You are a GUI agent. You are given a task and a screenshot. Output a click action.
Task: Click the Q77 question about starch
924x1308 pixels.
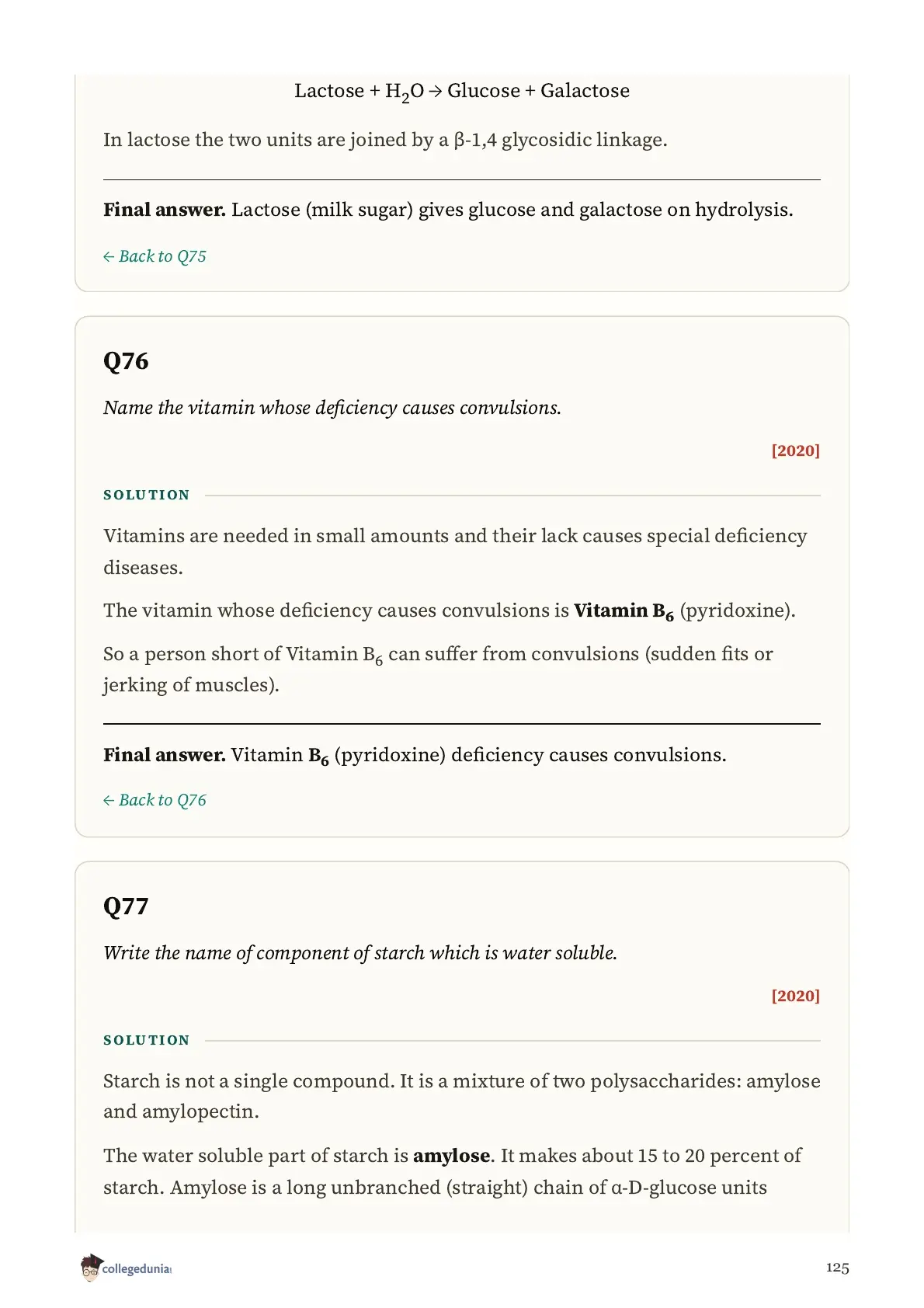(360, 953)
